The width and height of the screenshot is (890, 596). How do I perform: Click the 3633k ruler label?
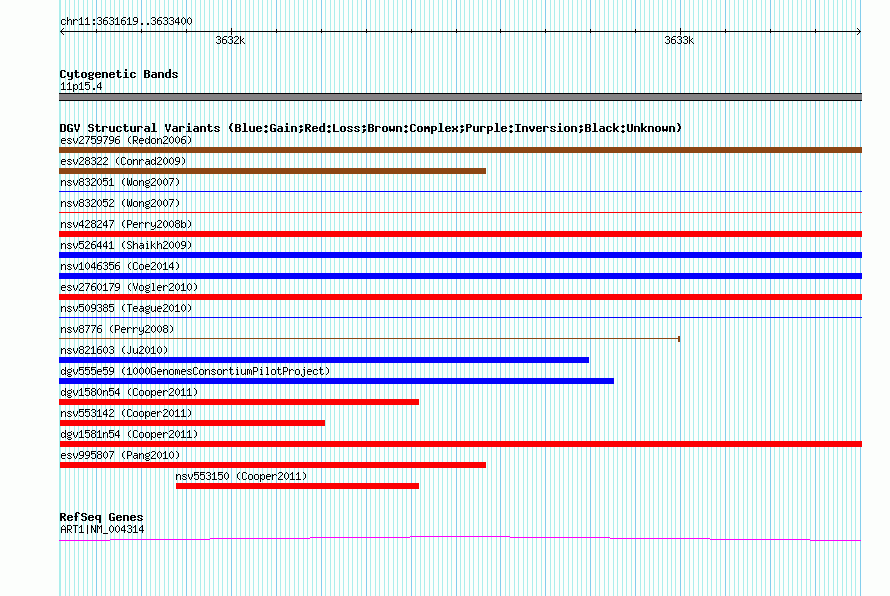coord(679,40)
